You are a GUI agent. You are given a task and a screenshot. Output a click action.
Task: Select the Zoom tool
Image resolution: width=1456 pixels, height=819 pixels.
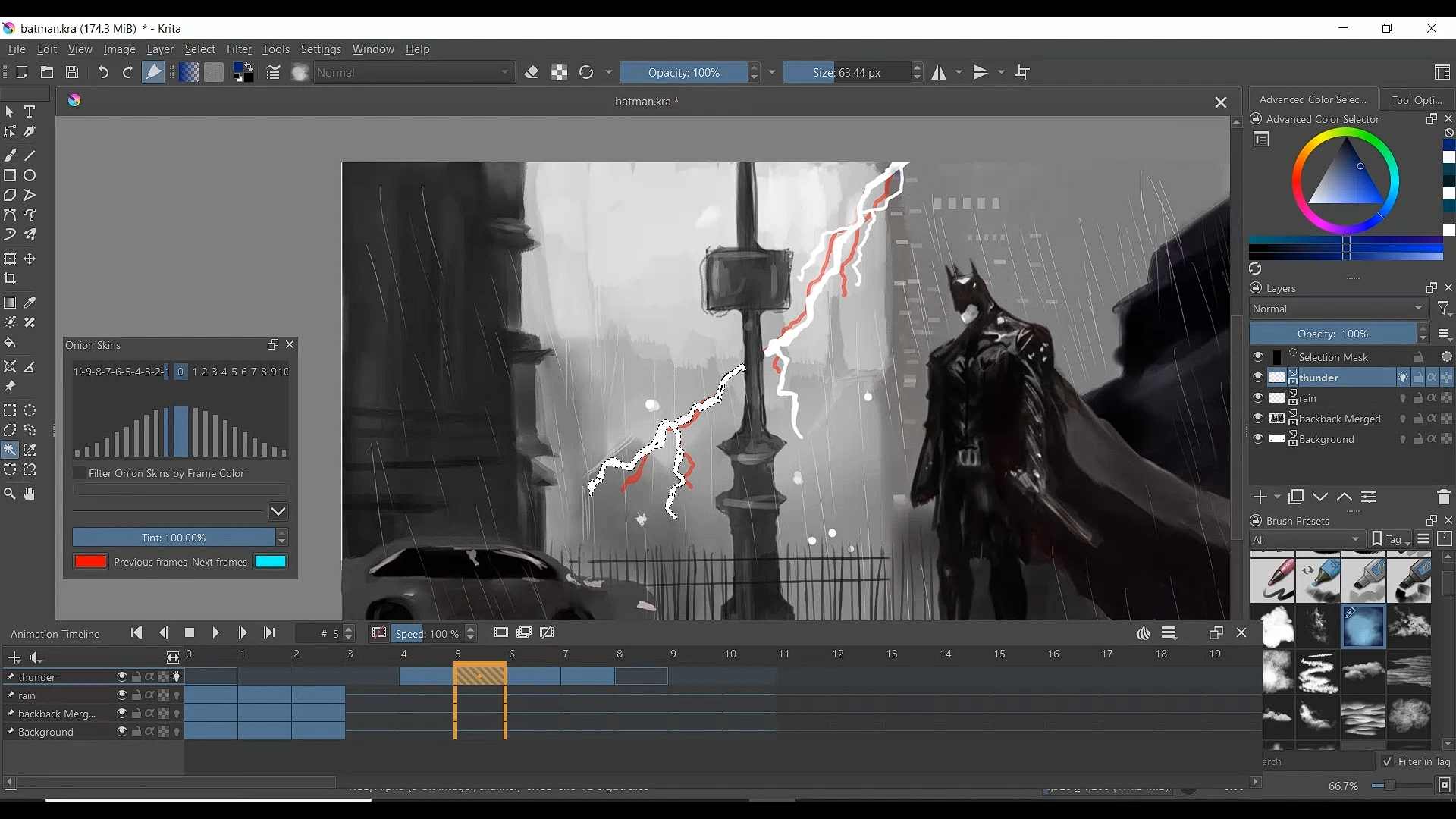tap(10, 494)
